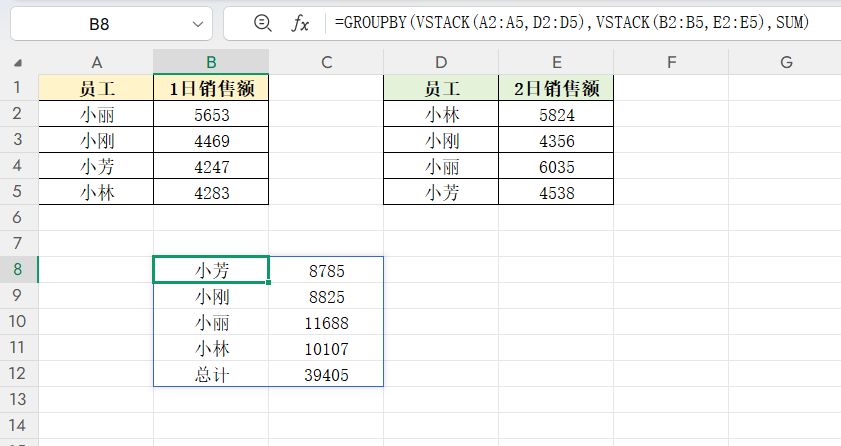This screenshot has width=841, height=446.
Task: Select cell D3 containing 小刚
Action: click(441, 140)
